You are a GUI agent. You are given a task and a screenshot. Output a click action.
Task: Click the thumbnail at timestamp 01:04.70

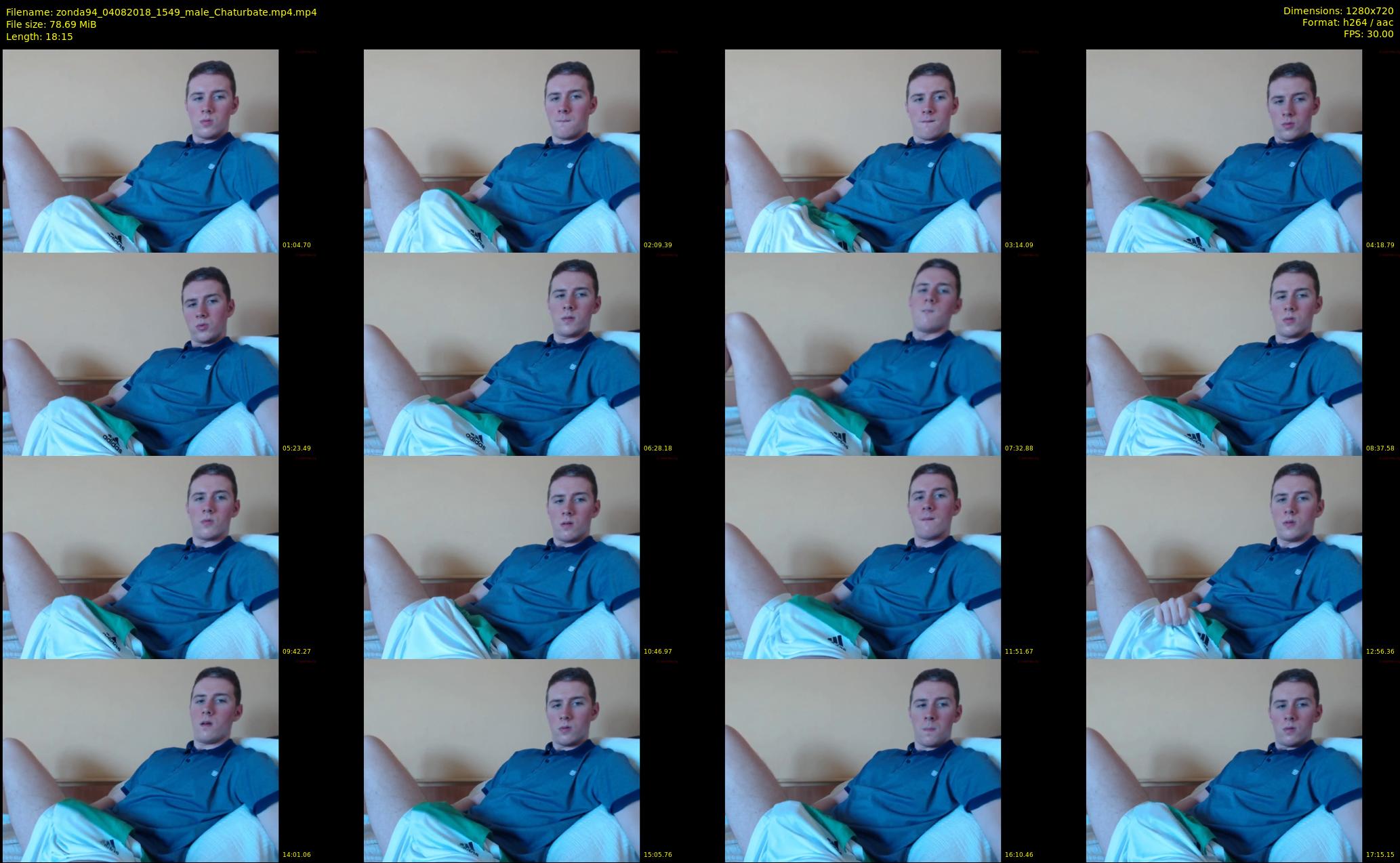point(140,150)
